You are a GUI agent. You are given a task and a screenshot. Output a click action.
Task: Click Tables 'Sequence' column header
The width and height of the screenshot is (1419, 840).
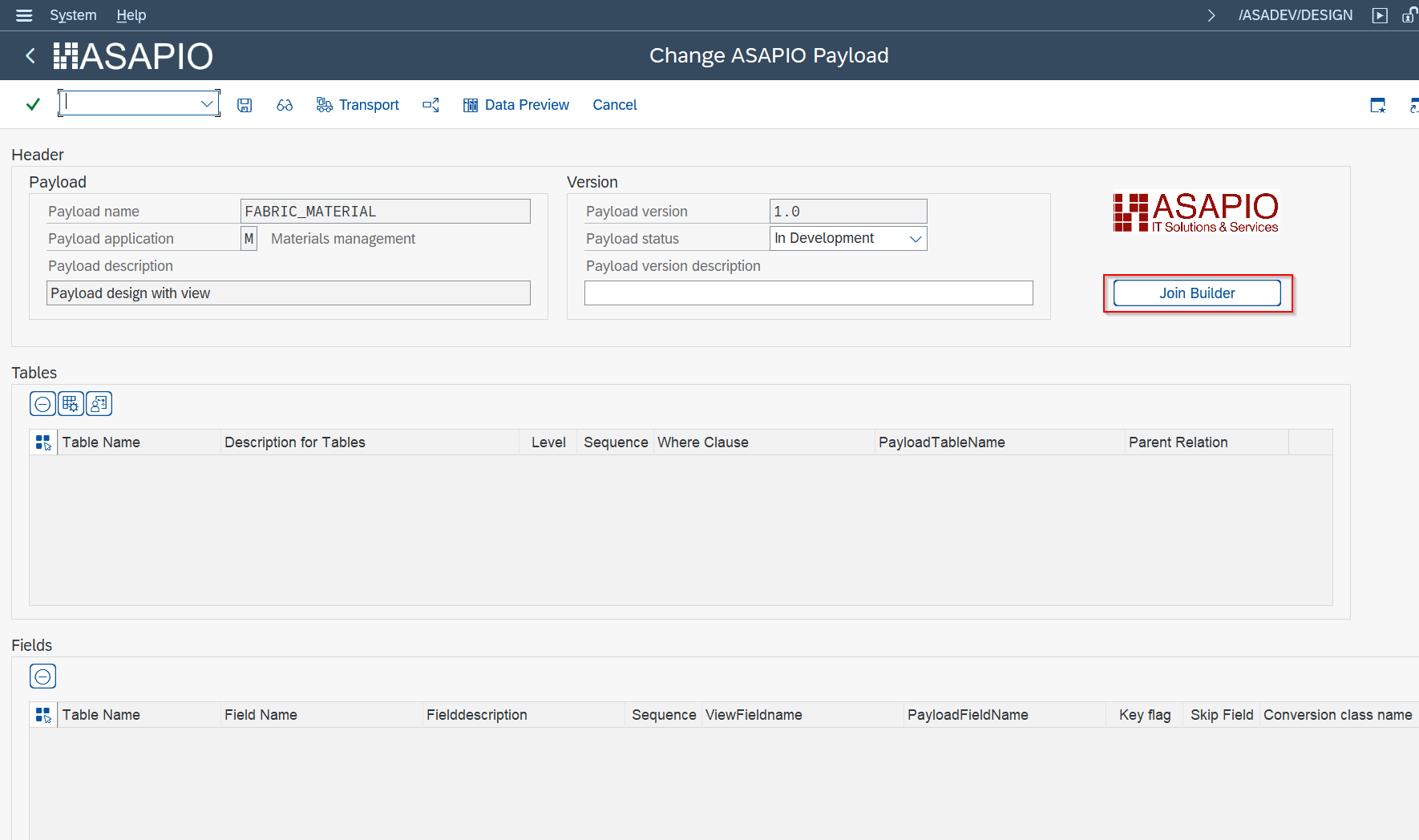tap(616, 442)
